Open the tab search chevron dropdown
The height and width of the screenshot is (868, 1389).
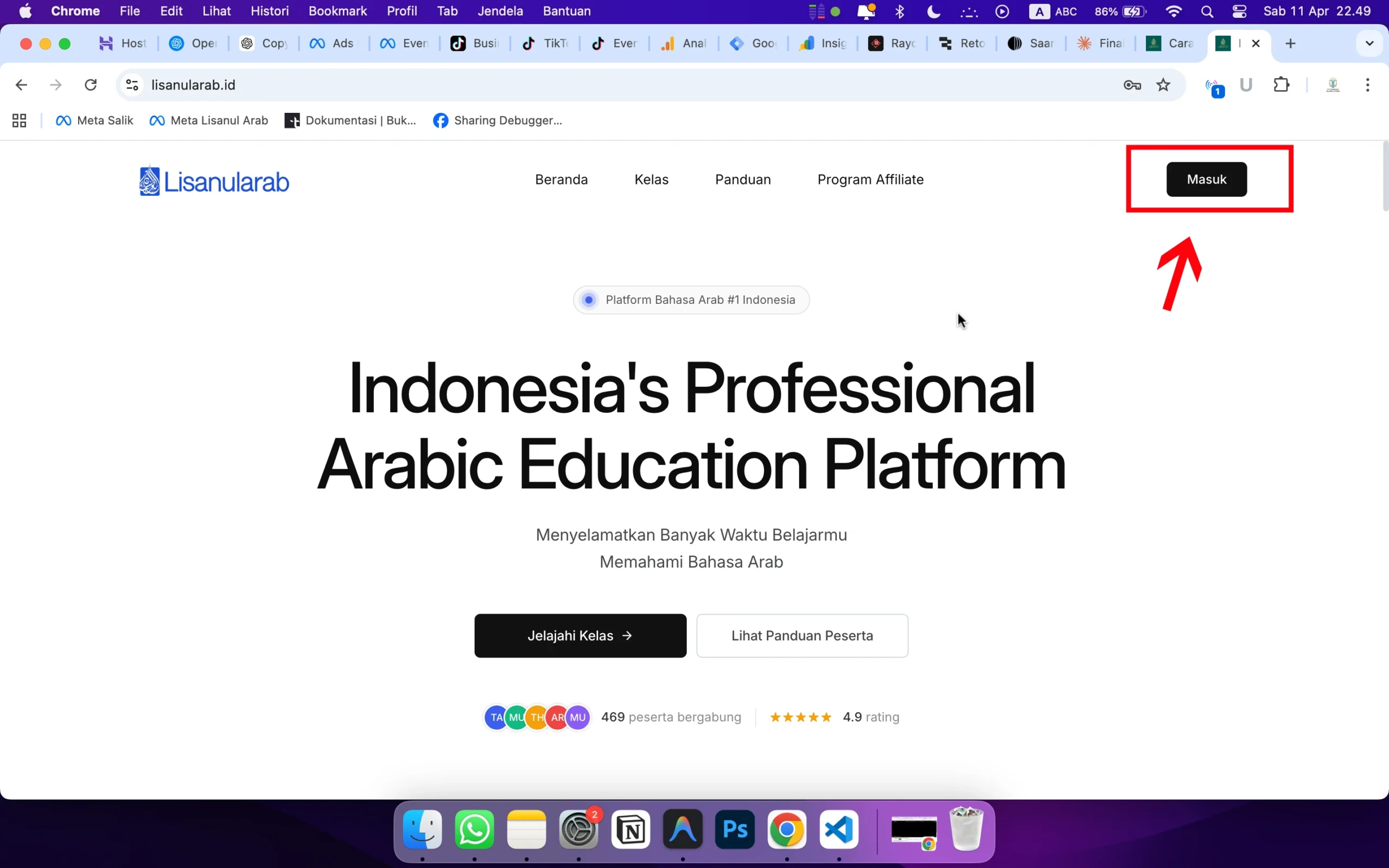[x=1370, y=43]
